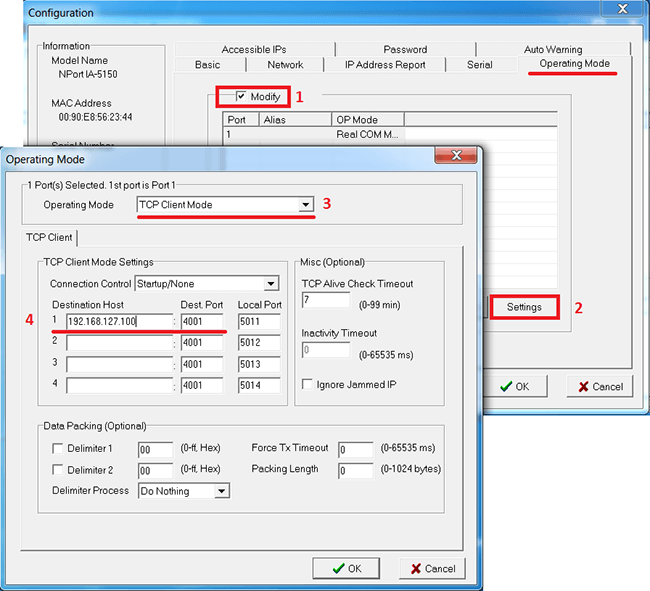Viewport: 650px width, 591px height.
Task: Go to the Serial tab
Action: coord(480,65)
